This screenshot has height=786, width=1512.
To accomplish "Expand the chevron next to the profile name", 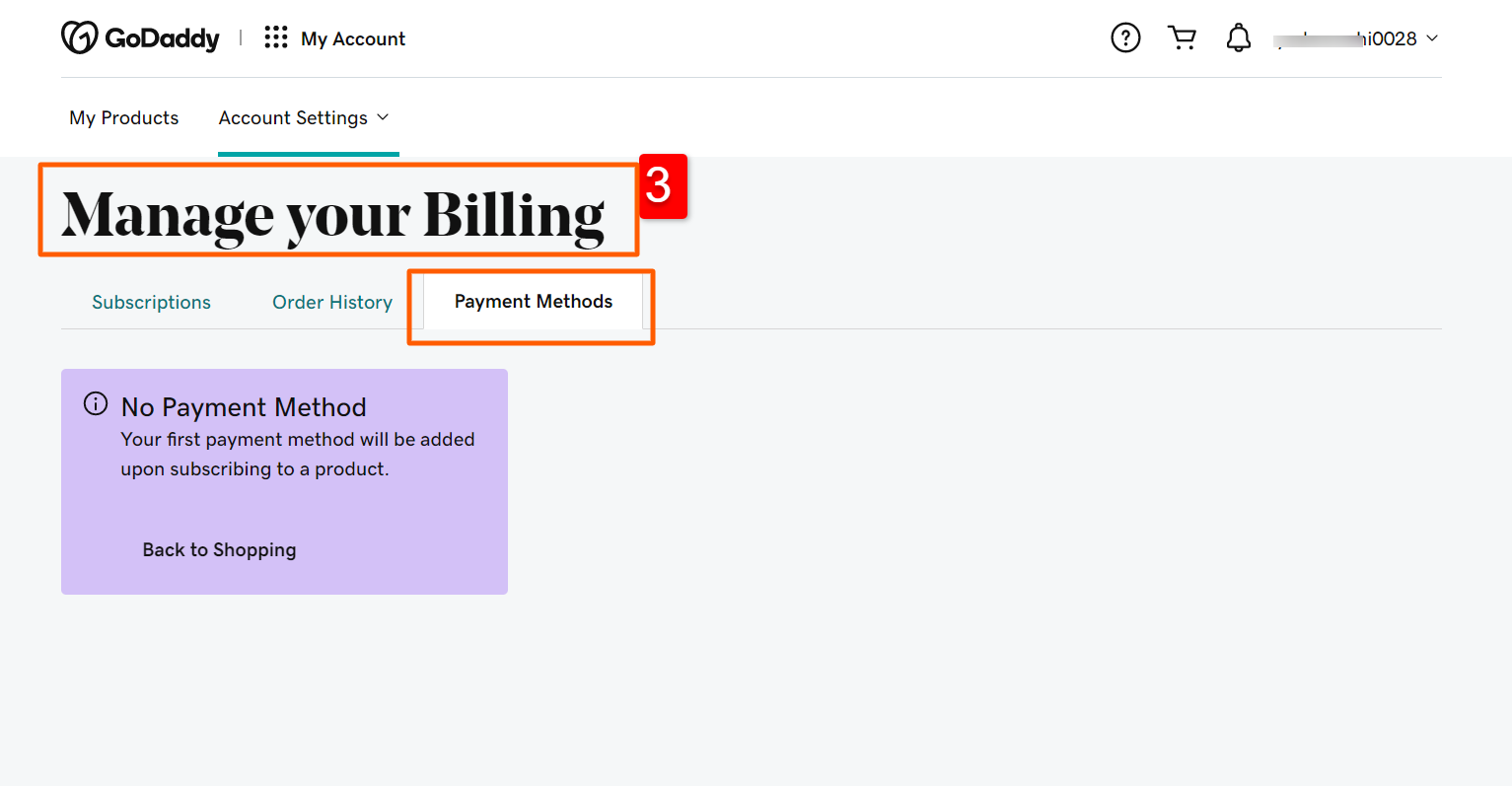I will (1432, 38).
